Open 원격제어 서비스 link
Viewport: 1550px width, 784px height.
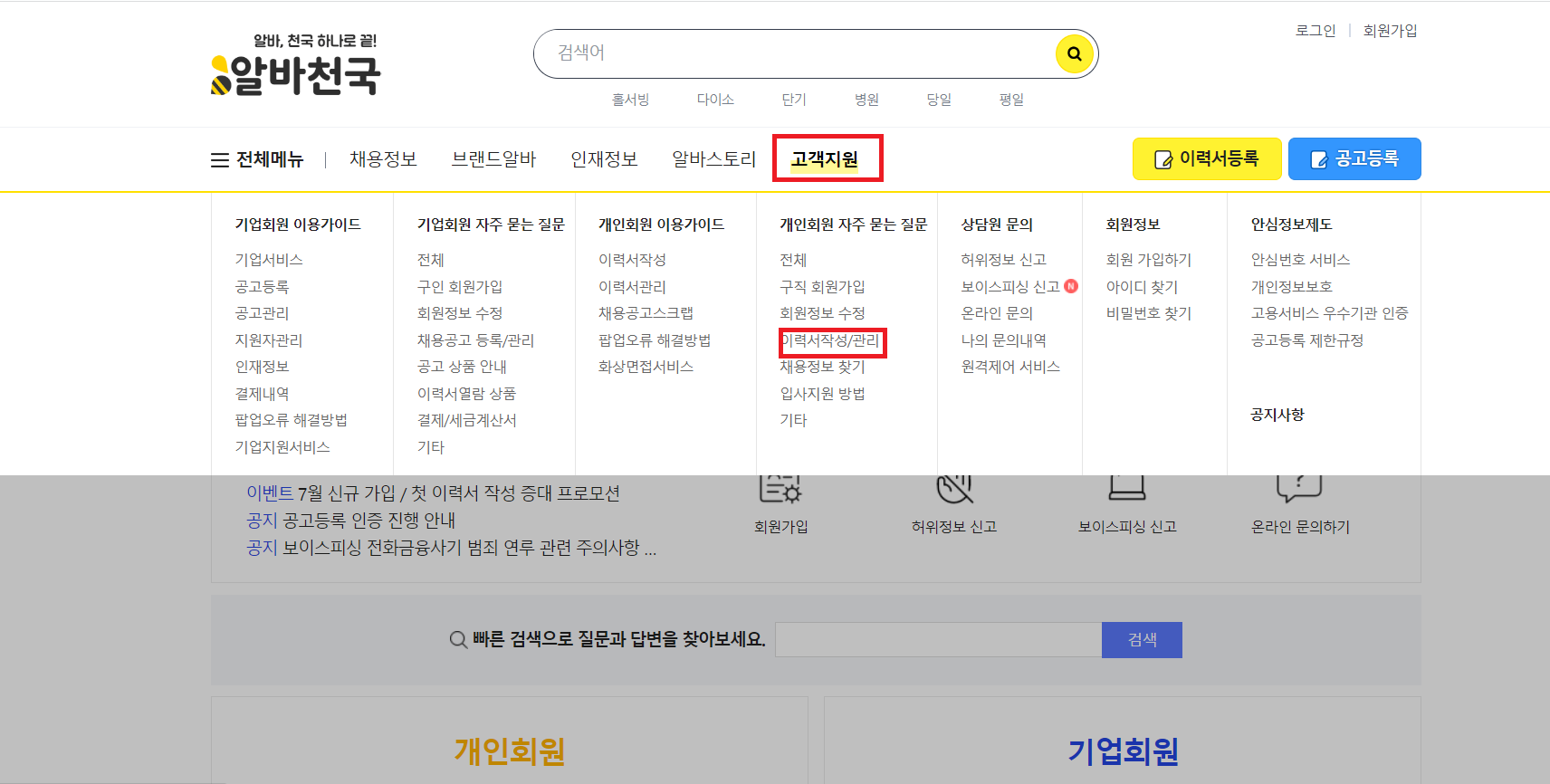coord(1010,367)
